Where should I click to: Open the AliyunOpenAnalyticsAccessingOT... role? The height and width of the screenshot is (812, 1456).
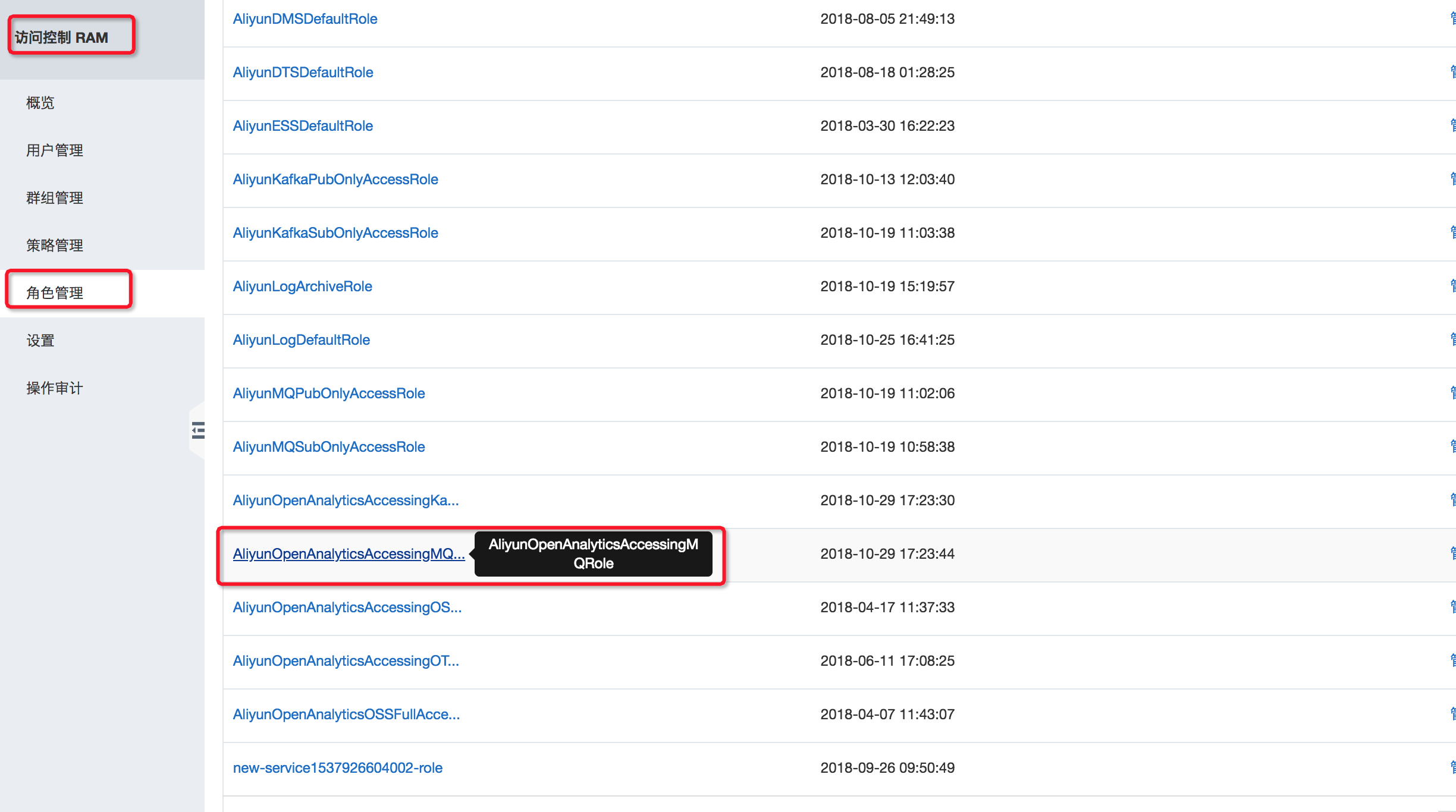pos(346,661)
